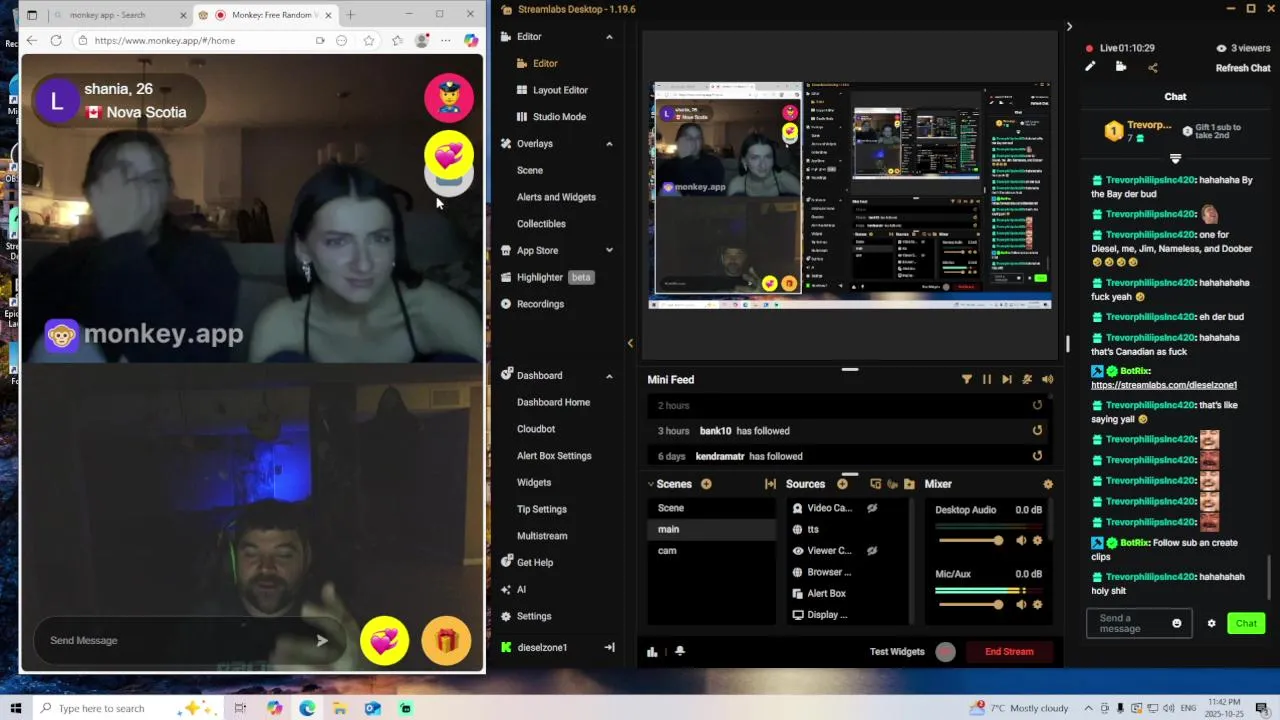1280x720 pixels.
Task: Click the scene transitions icon beside Scenes
Action: (x=770, y=484)
